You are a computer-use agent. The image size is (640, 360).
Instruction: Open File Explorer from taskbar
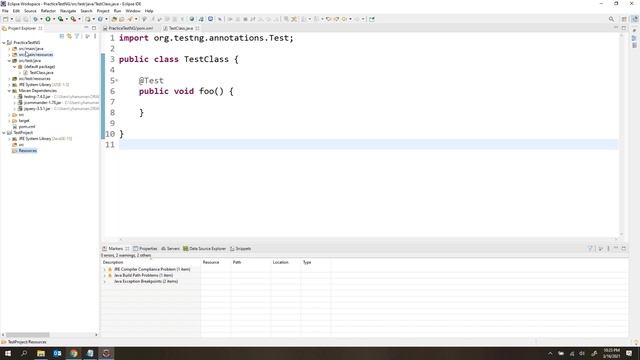tap(41, 353)
